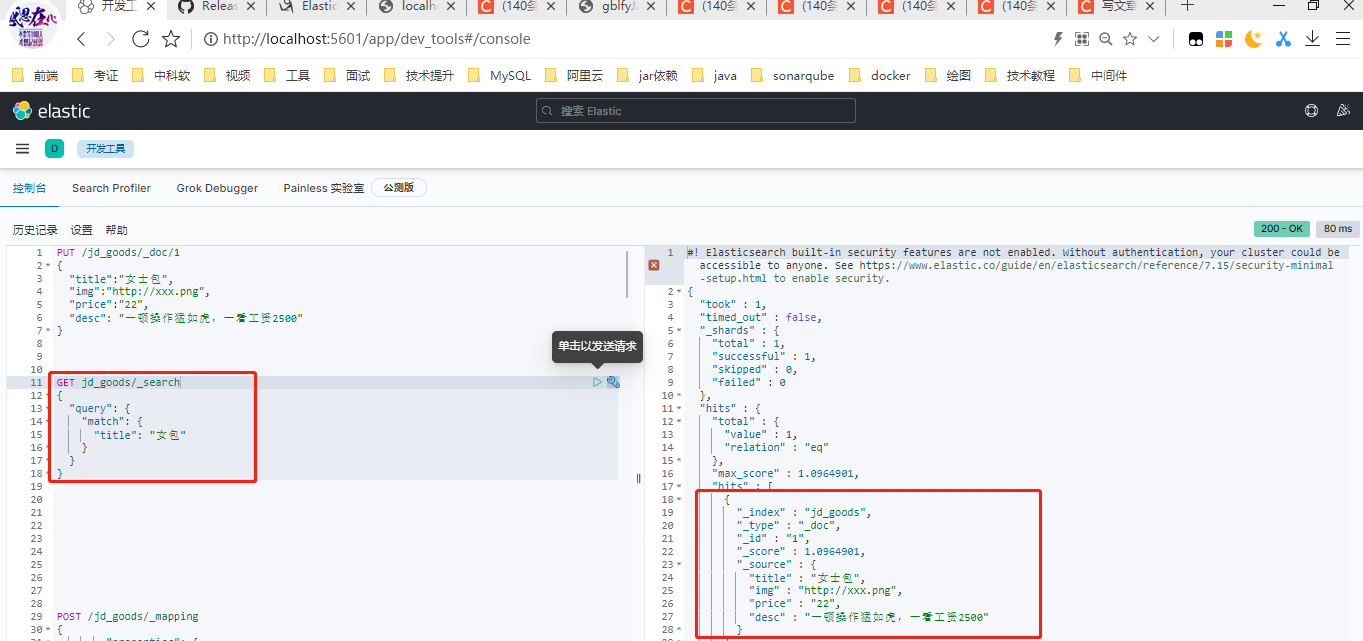1363x641 pixels.
Task: Open the MySQL bookmark folder
Action: pos(499,75)
